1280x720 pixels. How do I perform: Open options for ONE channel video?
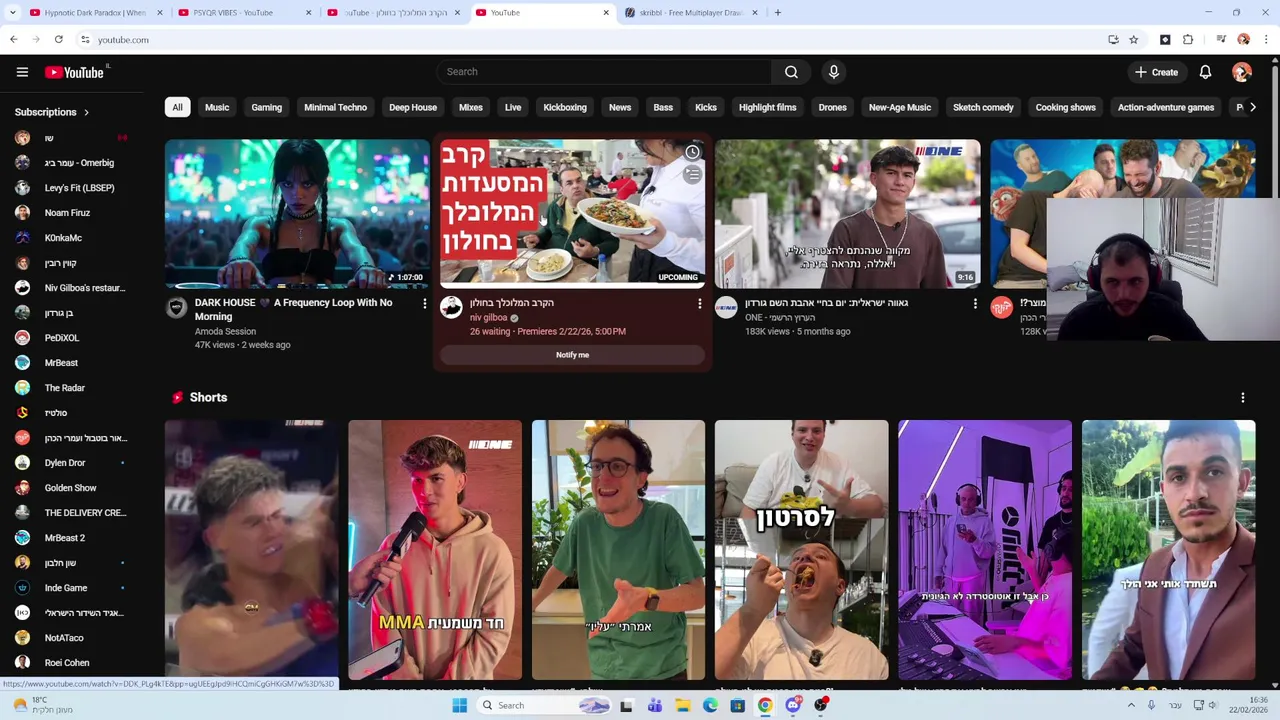pos(975,303)
